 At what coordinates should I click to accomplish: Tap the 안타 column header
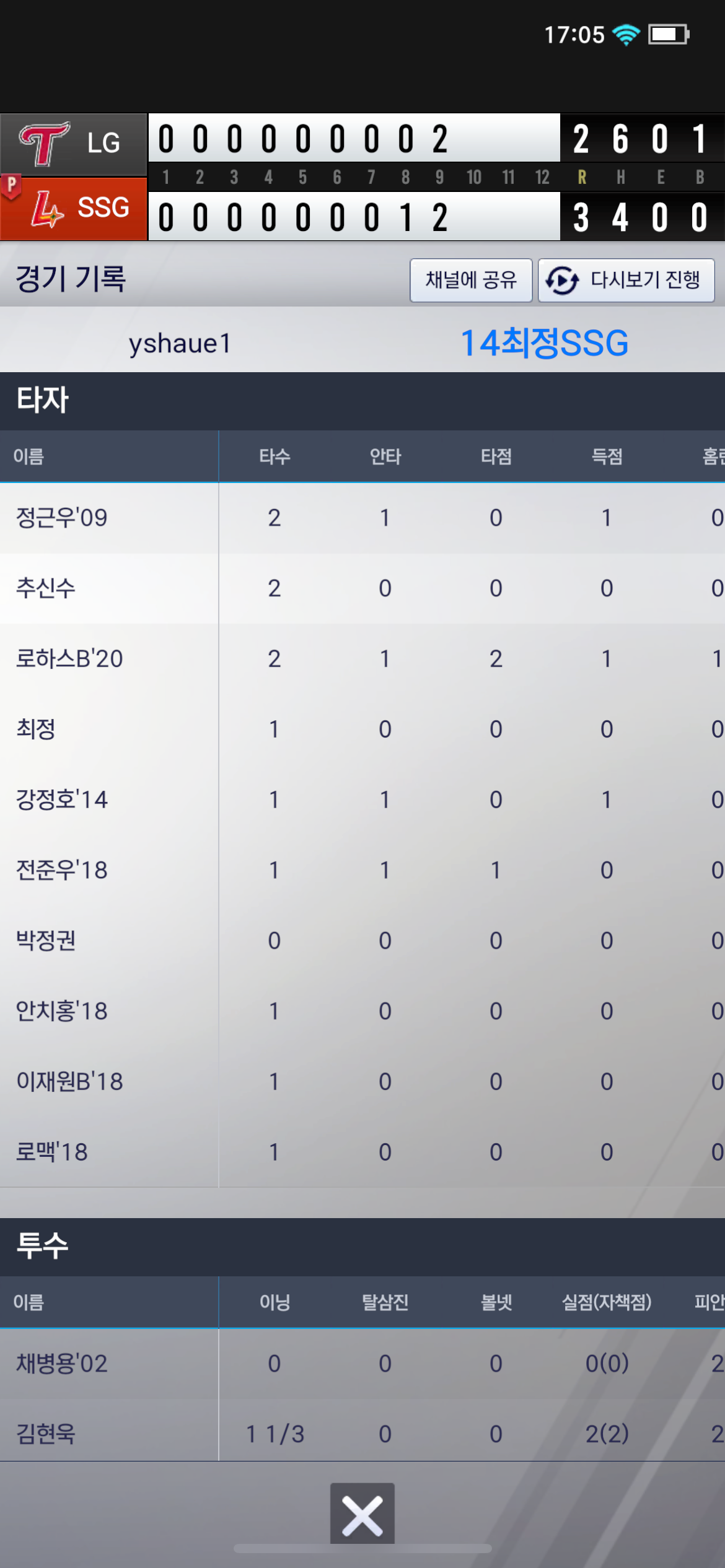tap(385, 457)
